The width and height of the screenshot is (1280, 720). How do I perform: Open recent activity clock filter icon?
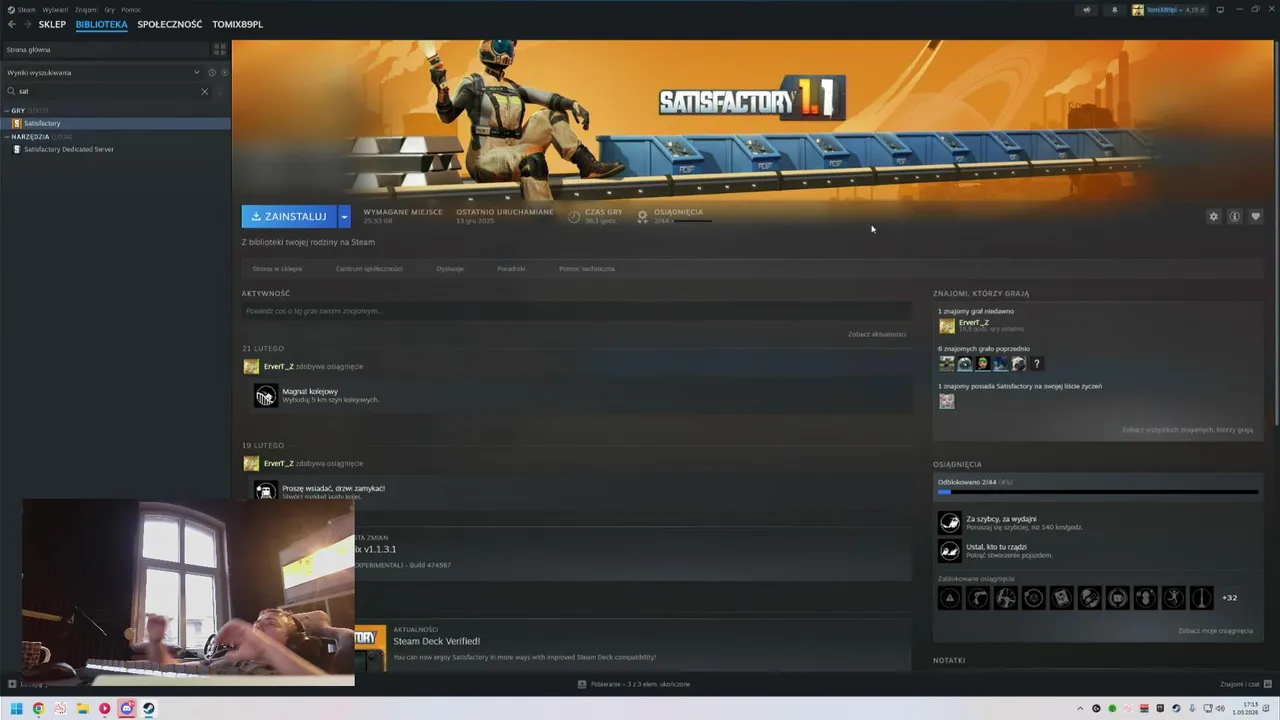[x=212, y=72]
